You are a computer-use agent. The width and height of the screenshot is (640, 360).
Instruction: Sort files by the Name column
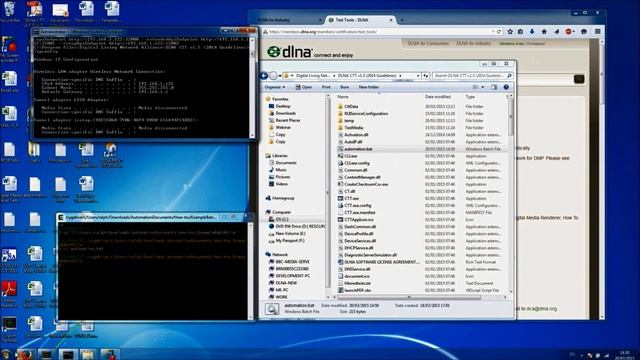[x=343, y=97]
